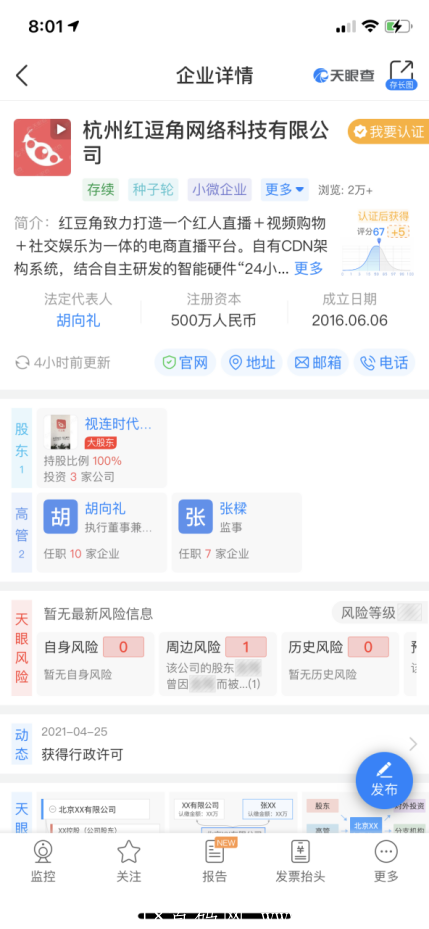Tap the back arrow in header
Viewport: 429px width, 929px height.
pos(22,76)
